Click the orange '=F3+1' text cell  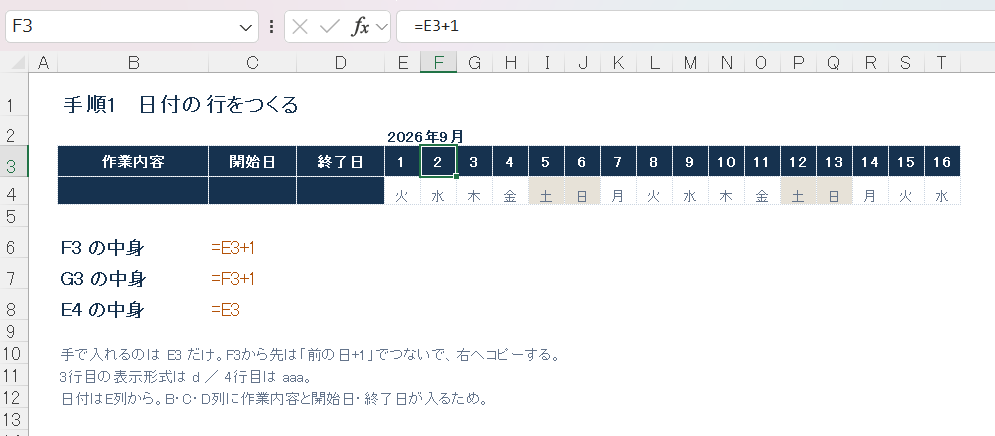click(233, 279)
